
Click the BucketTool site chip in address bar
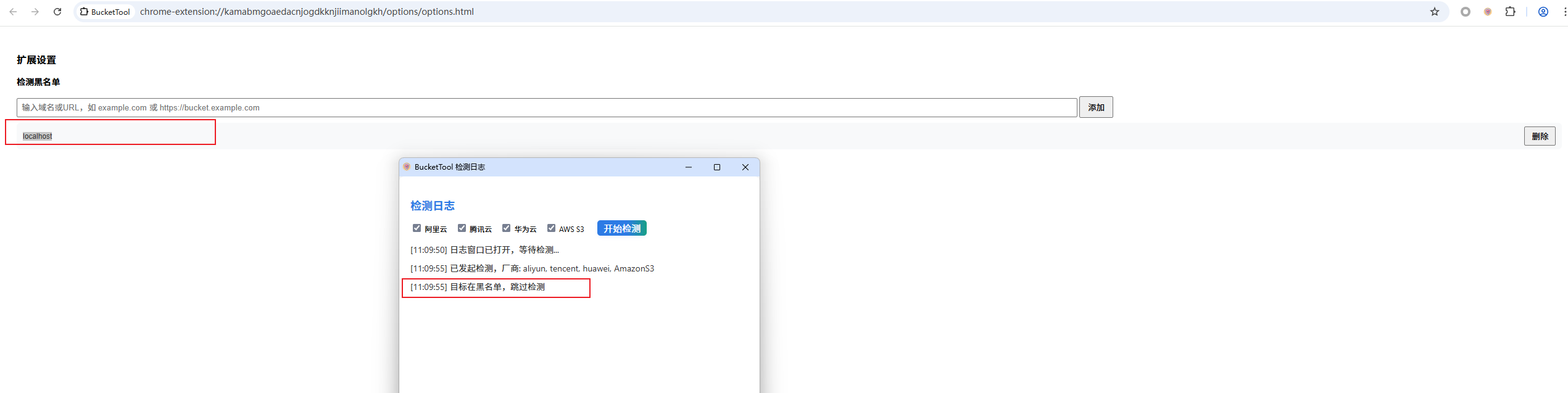point(105,12)
